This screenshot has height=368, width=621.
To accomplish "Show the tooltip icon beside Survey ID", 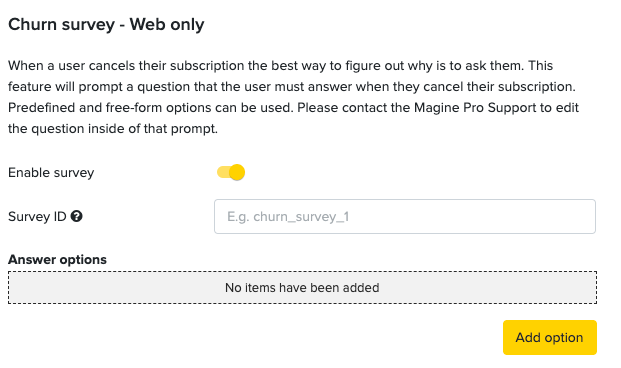I will pyautogui.click(x=76, y=216).
